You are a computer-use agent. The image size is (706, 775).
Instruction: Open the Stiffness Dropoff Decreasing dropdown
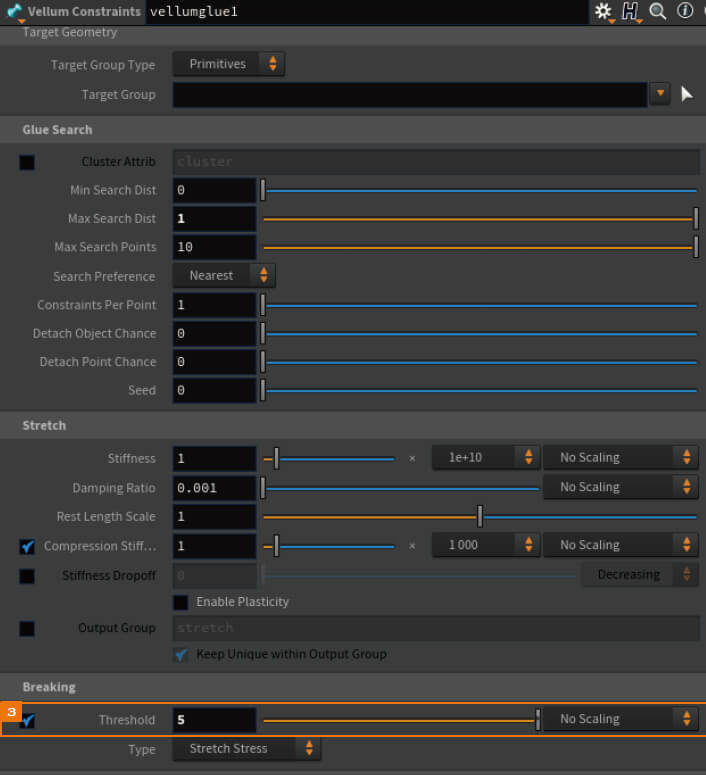click(x=640, y=575)
